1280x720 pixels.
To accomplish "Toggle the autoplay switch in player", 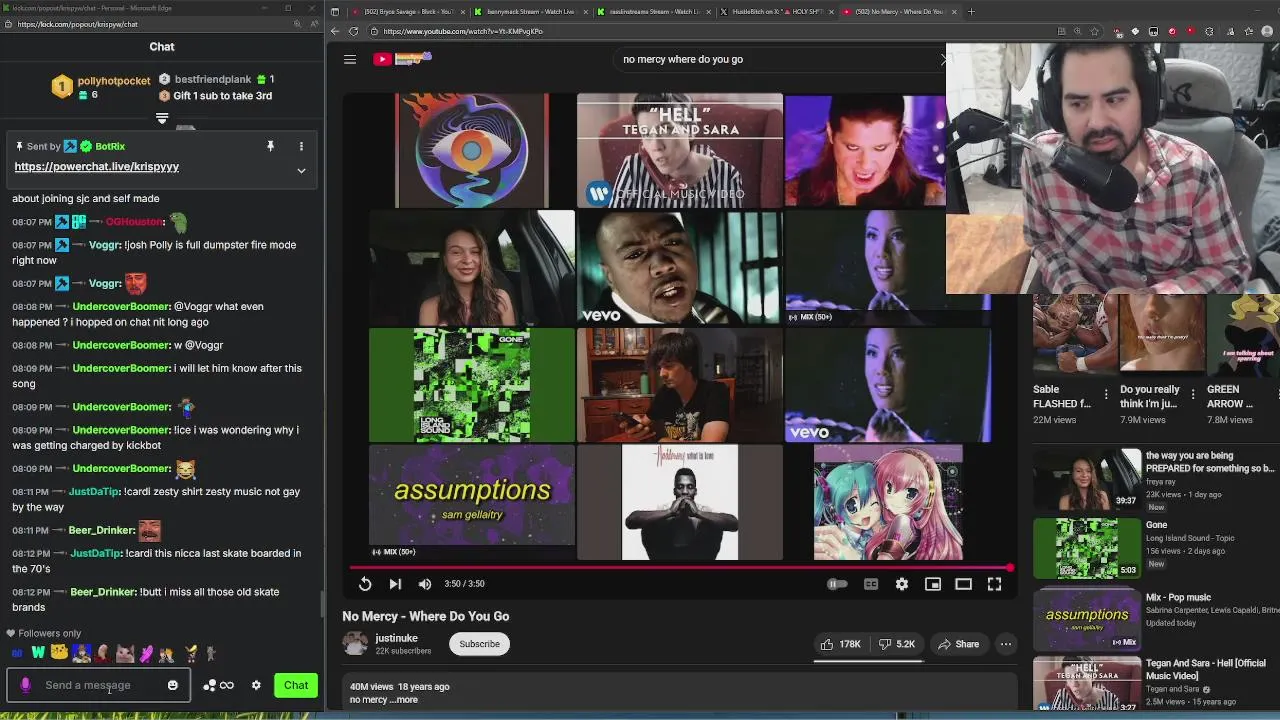I will 838,584.
